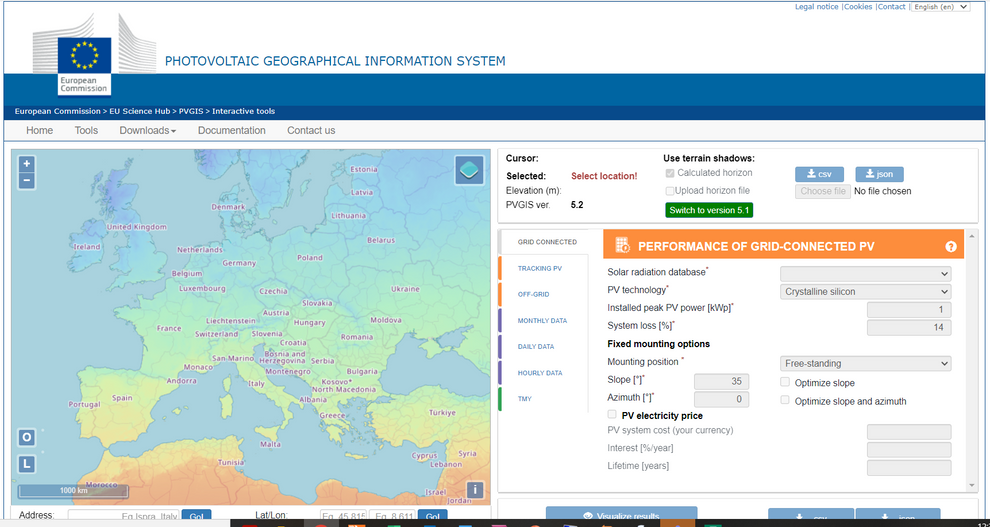Image resolution: width=990 pixels, height=527 pixels.
Task: Open Contact us in navigation bar
Action: pyautogui.click(x=311, y=131)
